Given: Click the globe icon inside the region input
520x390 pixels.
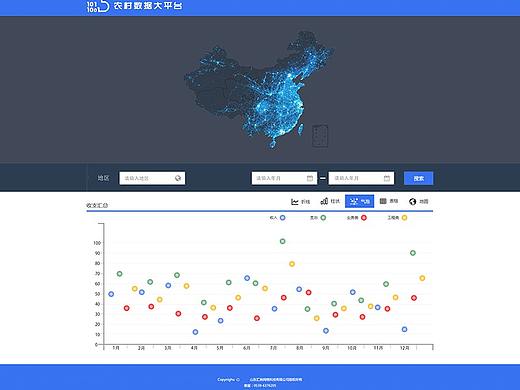Looking at the screenshot, I should click(178, 178).
